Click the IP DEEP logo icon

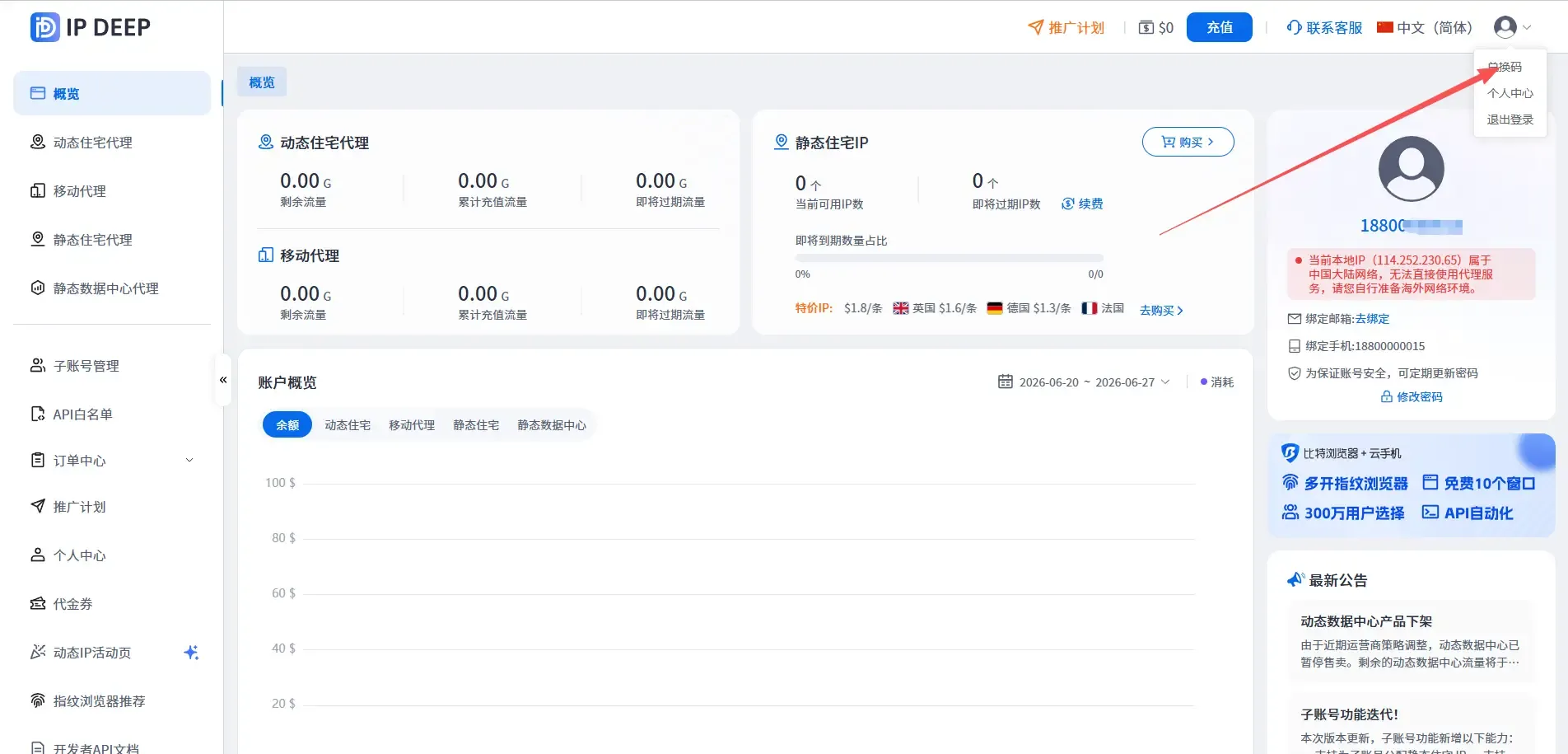pyautogui.click(x=45, y=27)
